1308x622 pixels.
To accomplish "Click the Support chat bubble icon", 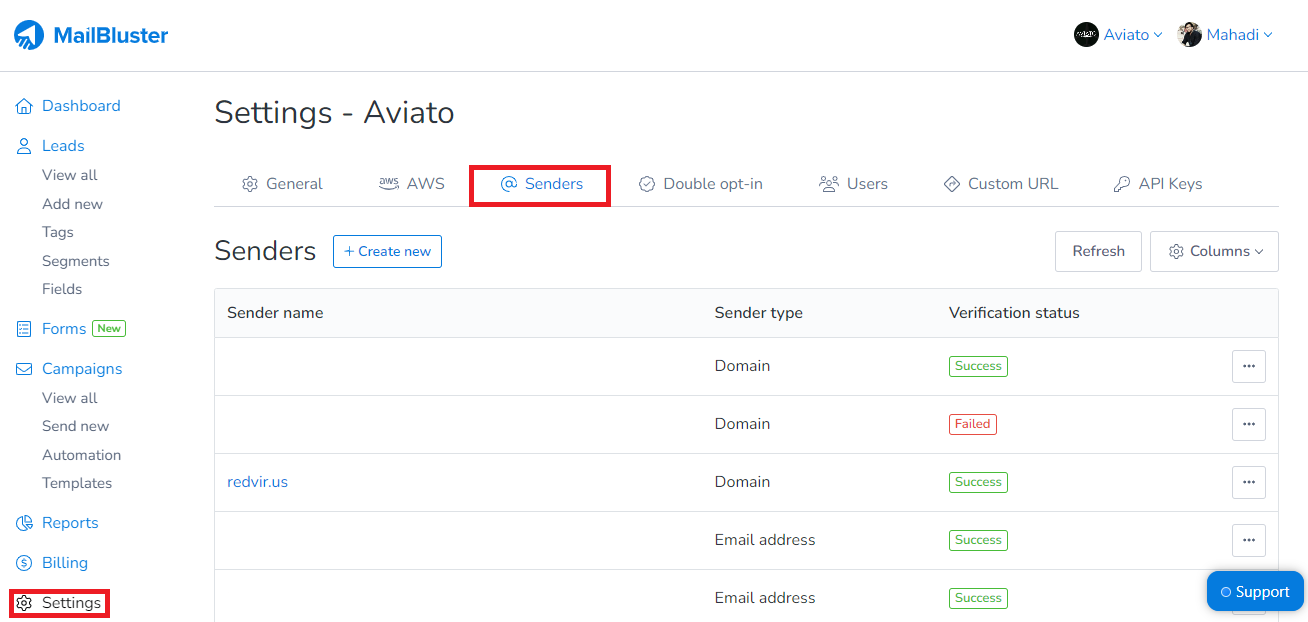I will [1226, 592].
